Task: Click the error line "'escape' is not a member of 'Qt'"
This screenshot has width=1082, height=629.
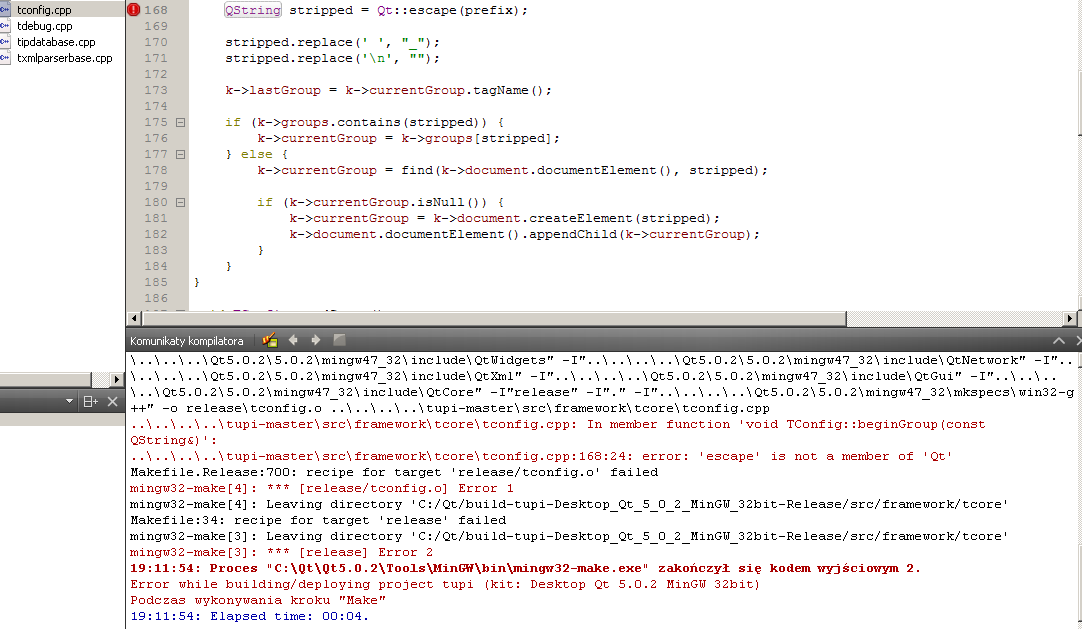Action: coord(541,456)
